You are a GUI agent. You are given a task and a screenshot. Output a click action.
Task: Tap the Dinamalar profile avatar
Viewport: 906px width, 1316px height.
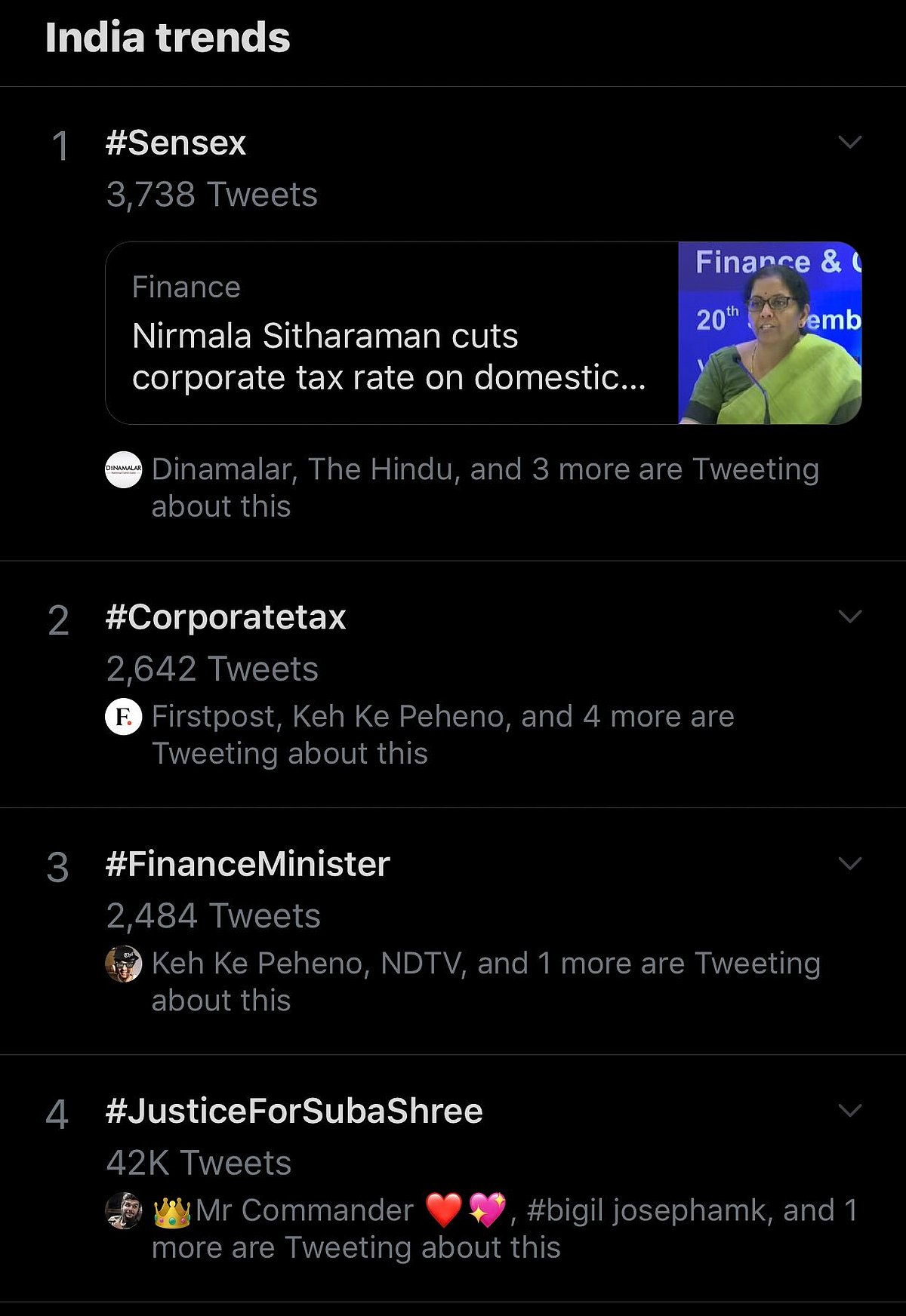(x=123, y=469)
